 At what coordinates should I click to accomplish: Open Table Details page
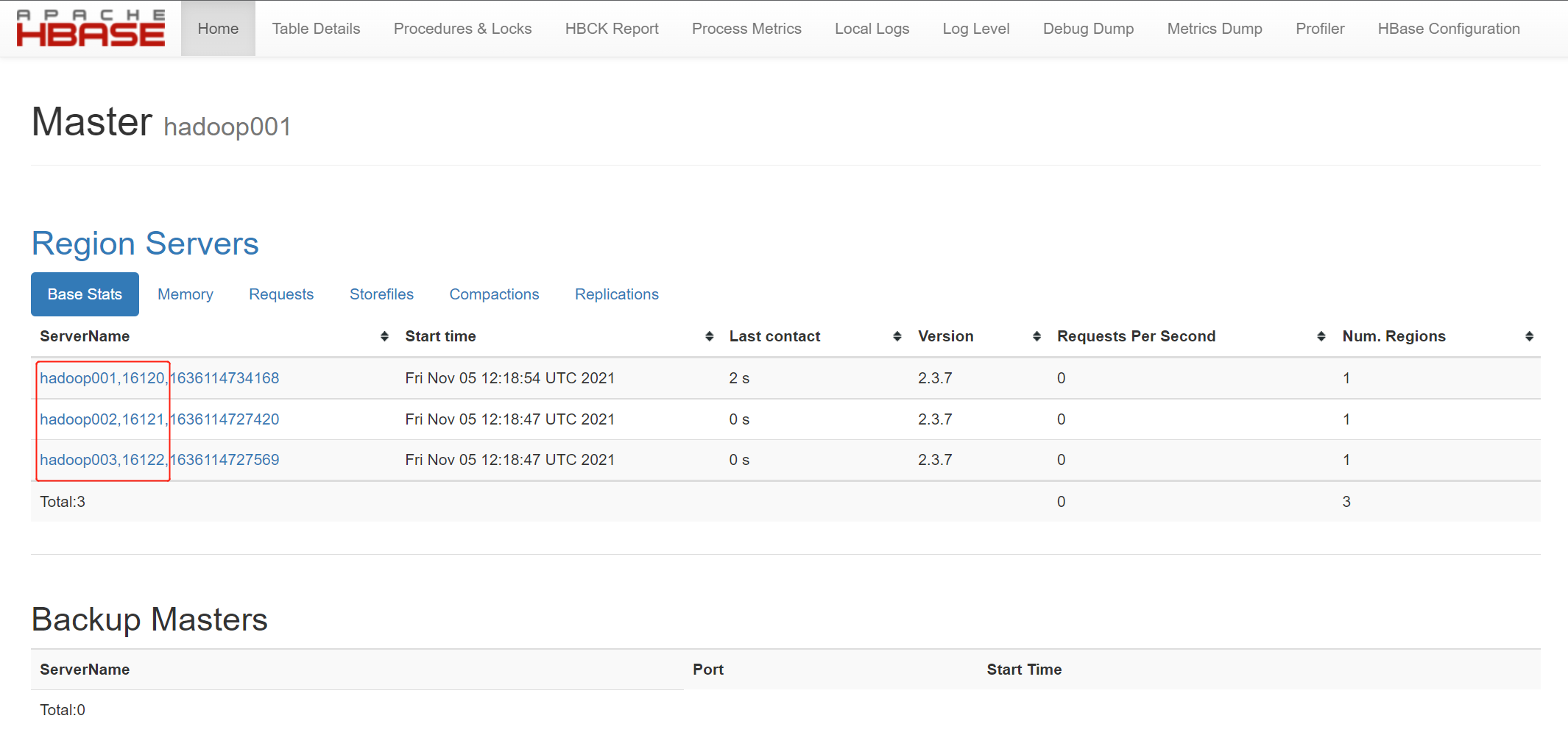[316, 29]
